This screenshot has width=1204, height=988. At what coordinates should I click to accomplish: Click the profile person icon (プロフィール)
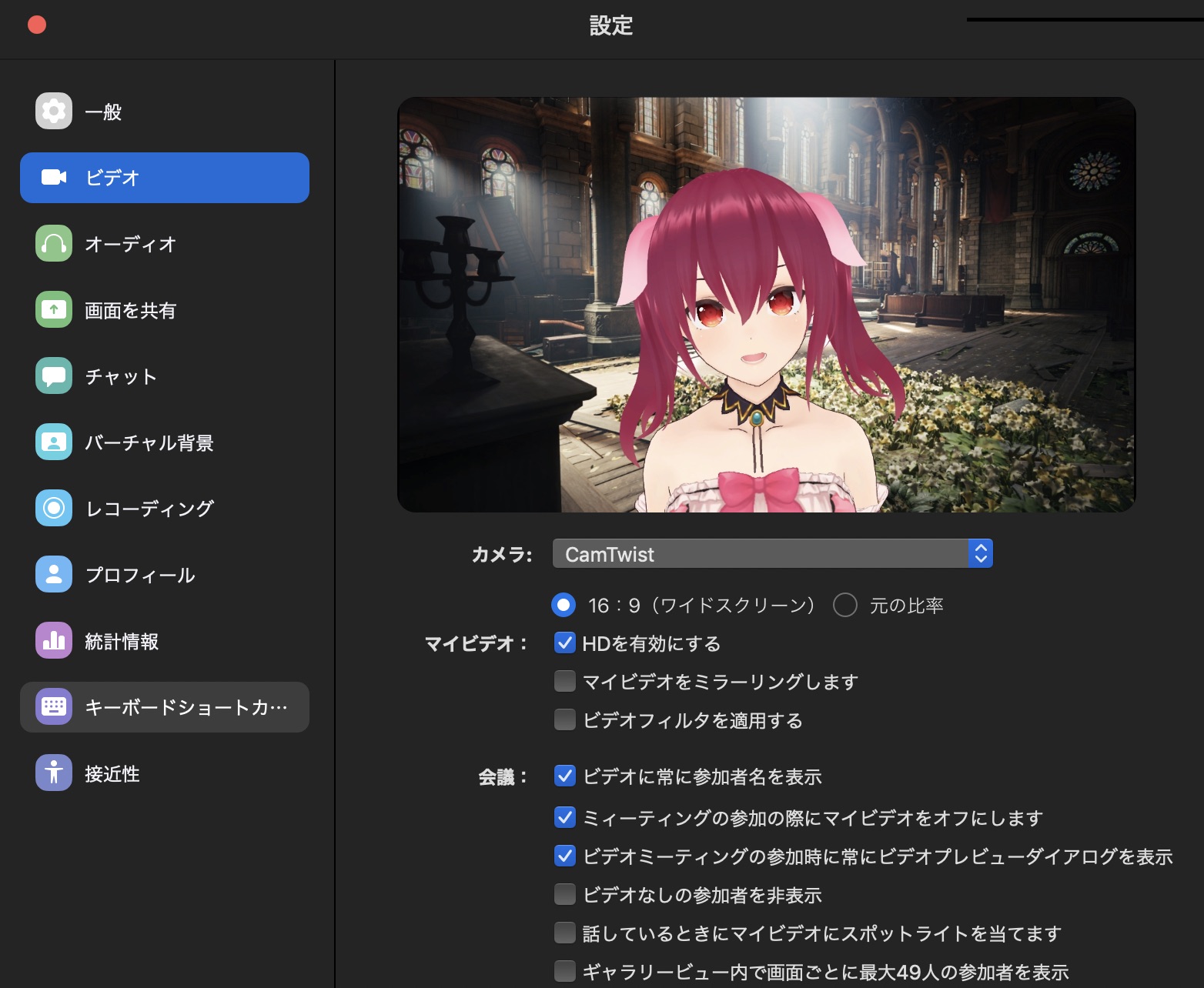click(54, 575)
